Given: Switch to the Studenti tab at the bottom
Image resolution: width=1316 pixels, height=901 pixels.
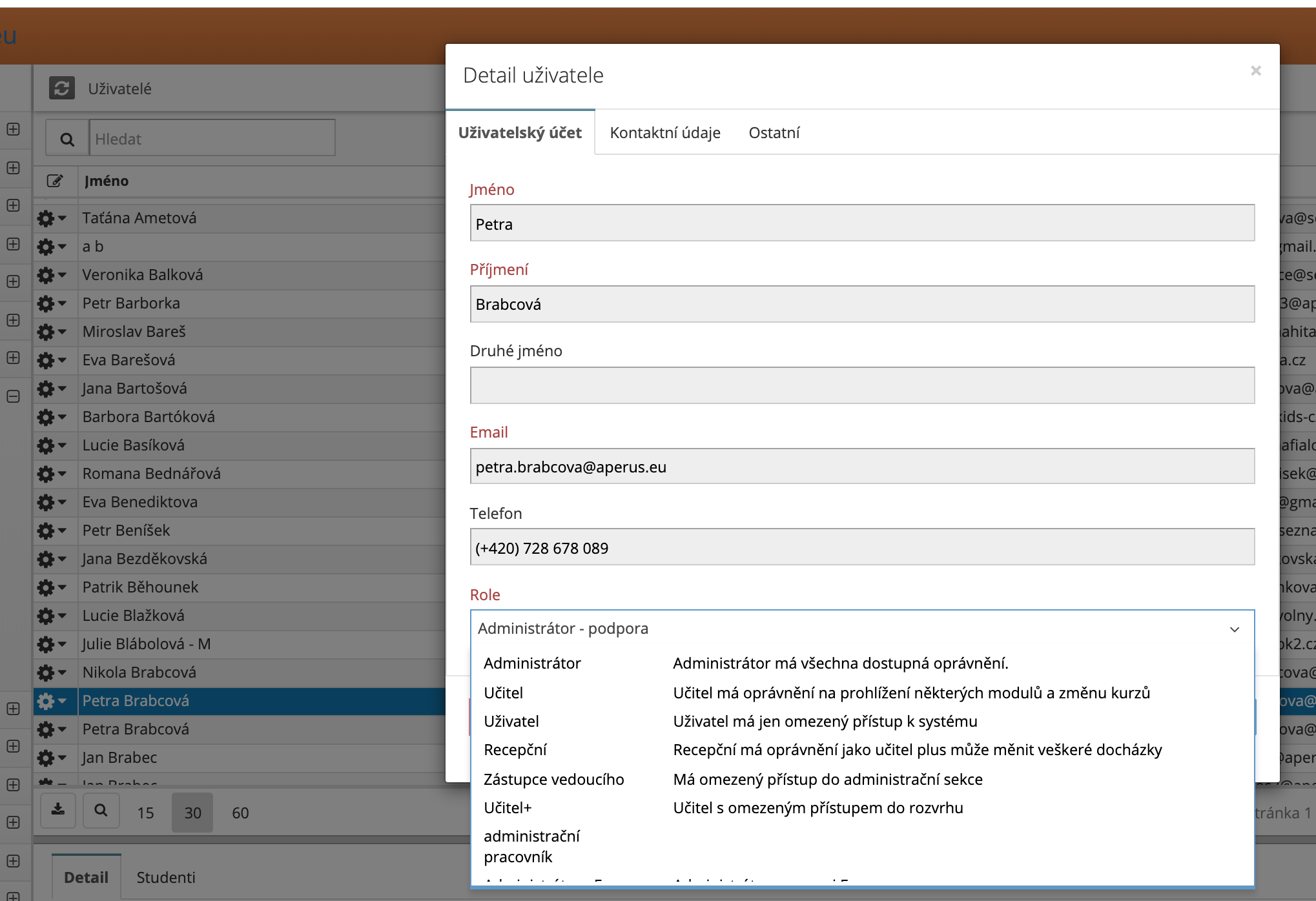Looking at the screenshot, I should [166, 878].
